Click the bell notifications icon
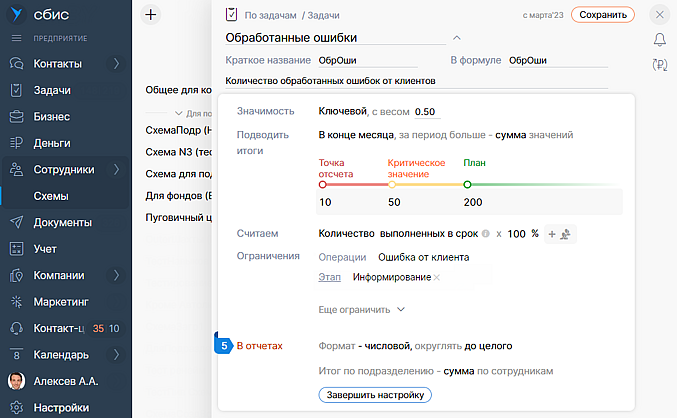The width and height of the screenshot is (677, 418). pos(659,40)
